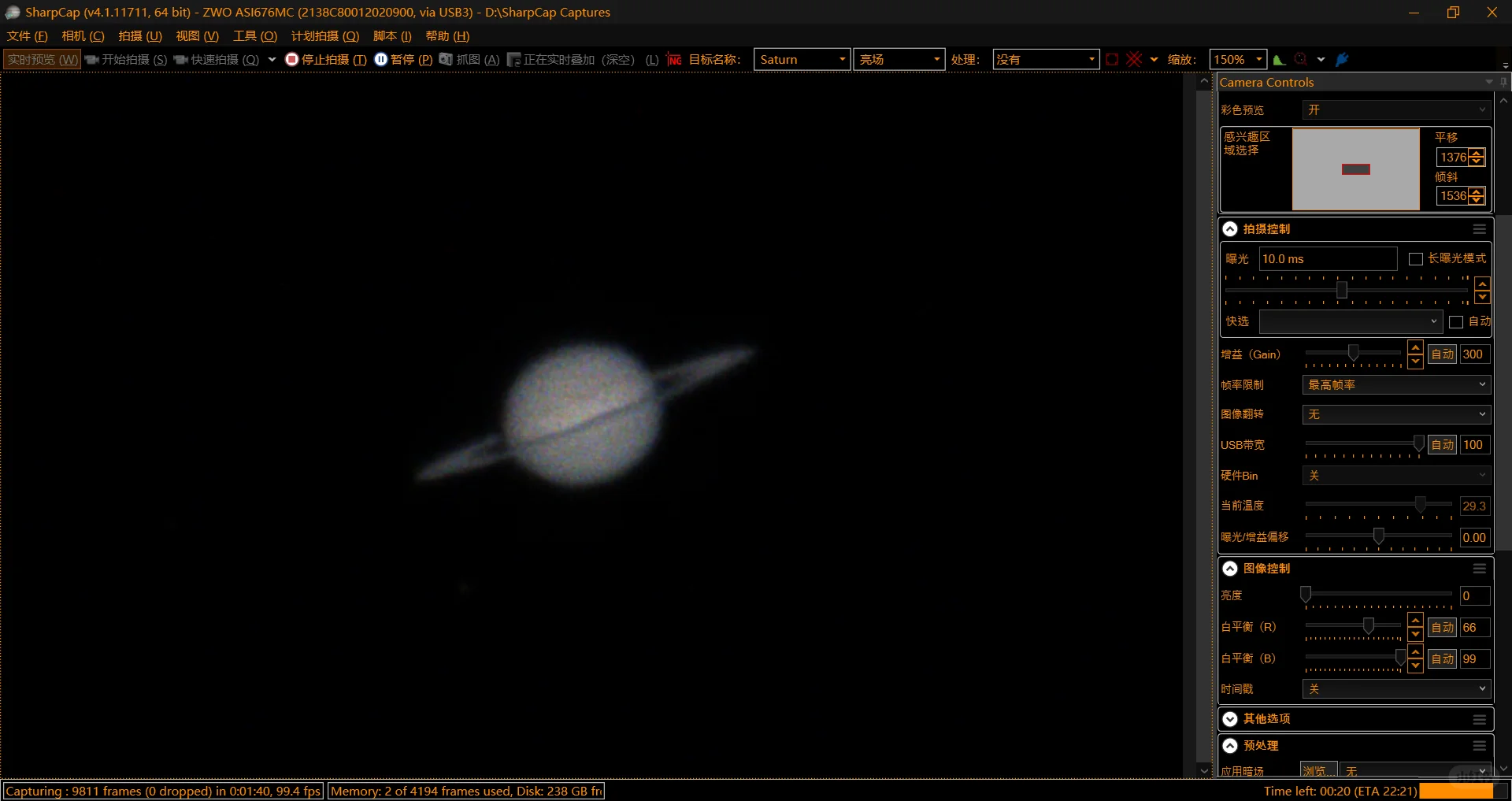
Task: Open the 时间戳 dropdown
Action: point(1396,689)
